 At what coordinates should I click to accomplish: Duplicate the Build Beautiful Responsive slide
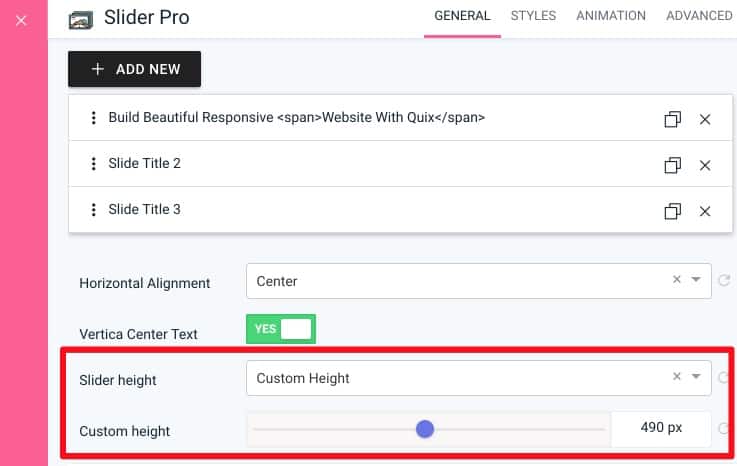click(673, 119)
